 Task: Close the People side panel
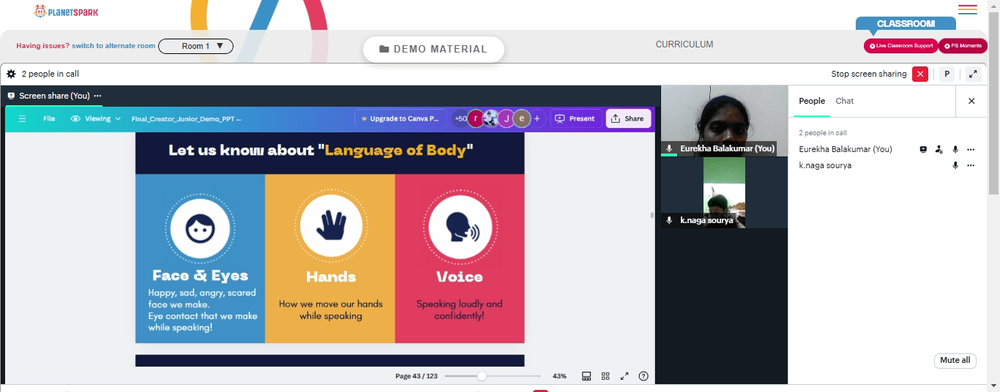click(x=971, y=101)
